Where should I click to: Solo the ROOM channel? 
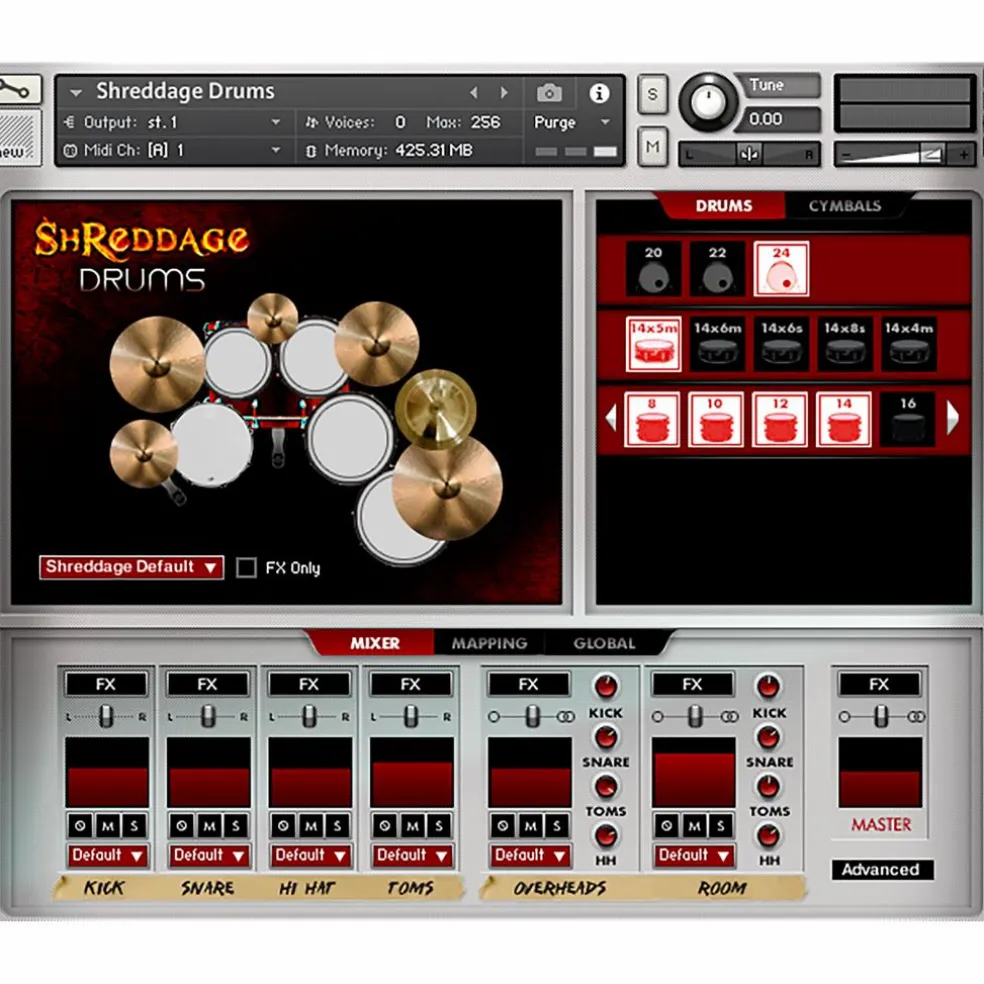(720, 826)
